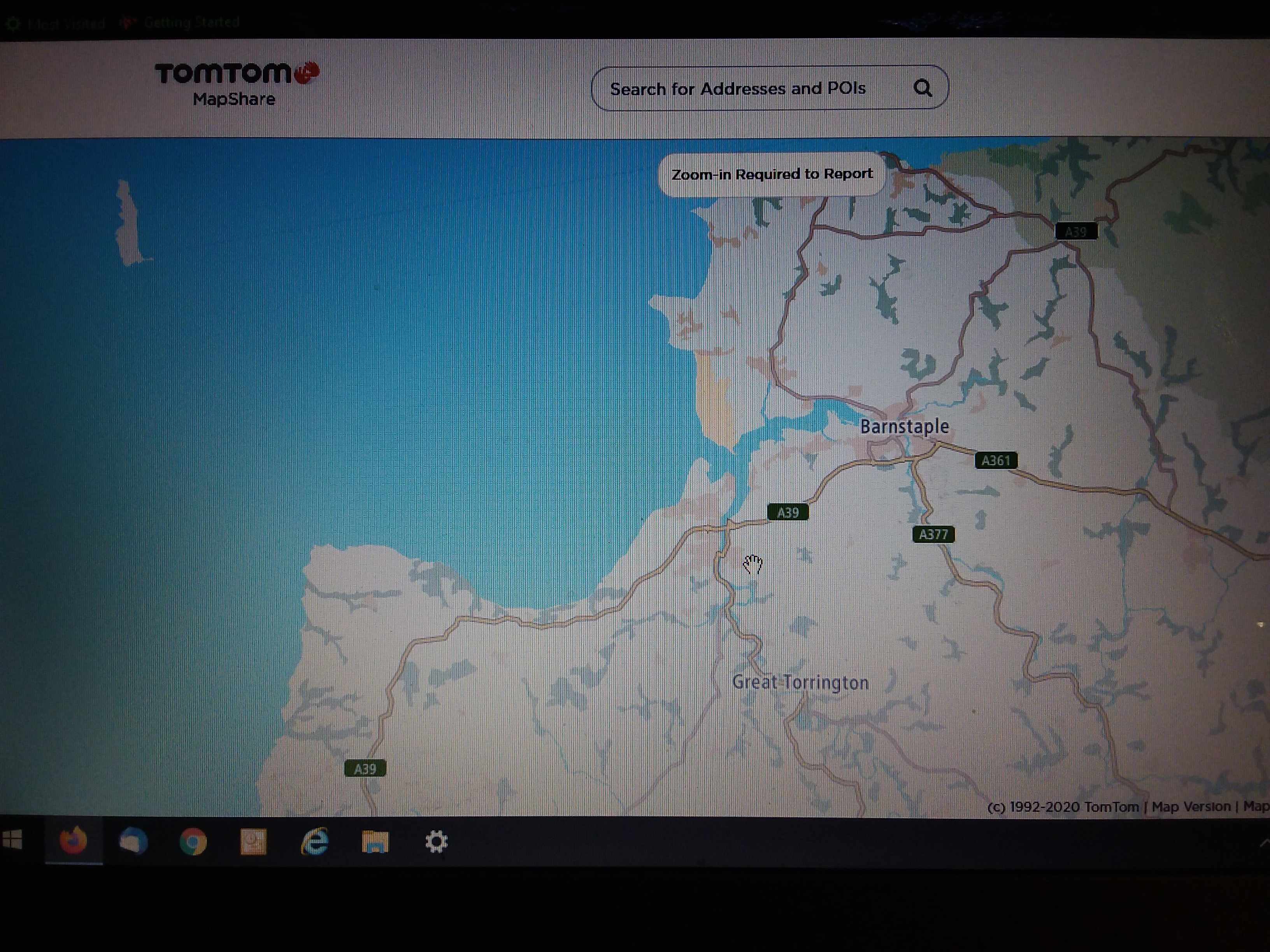Click the Map Version link
This screenshot has width=1270, height=952.
click(x=1191, y=806)
